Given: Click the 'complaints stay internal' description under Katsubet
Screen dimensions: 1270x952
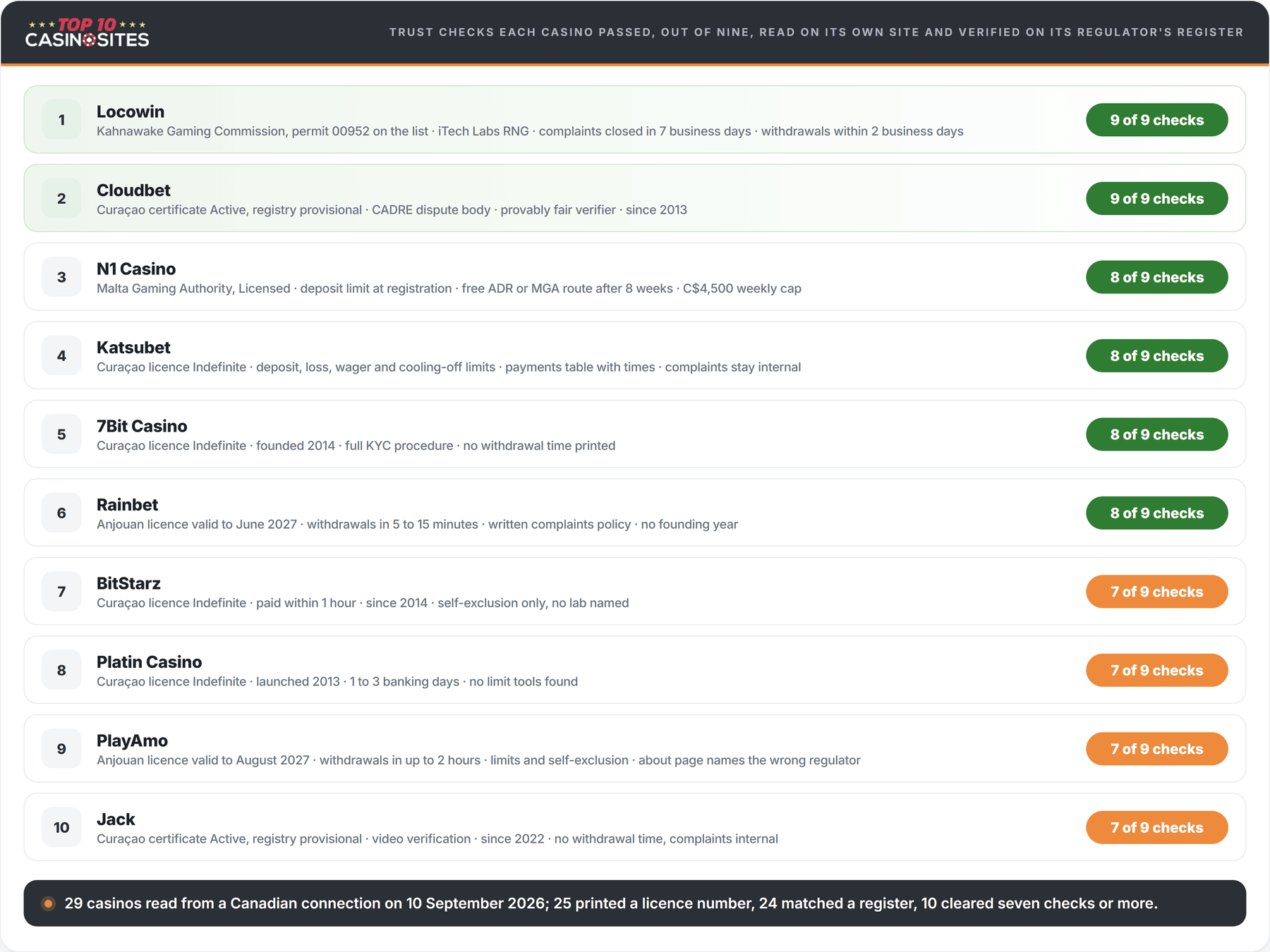Looking at the screenshot, I should [449, 367].
